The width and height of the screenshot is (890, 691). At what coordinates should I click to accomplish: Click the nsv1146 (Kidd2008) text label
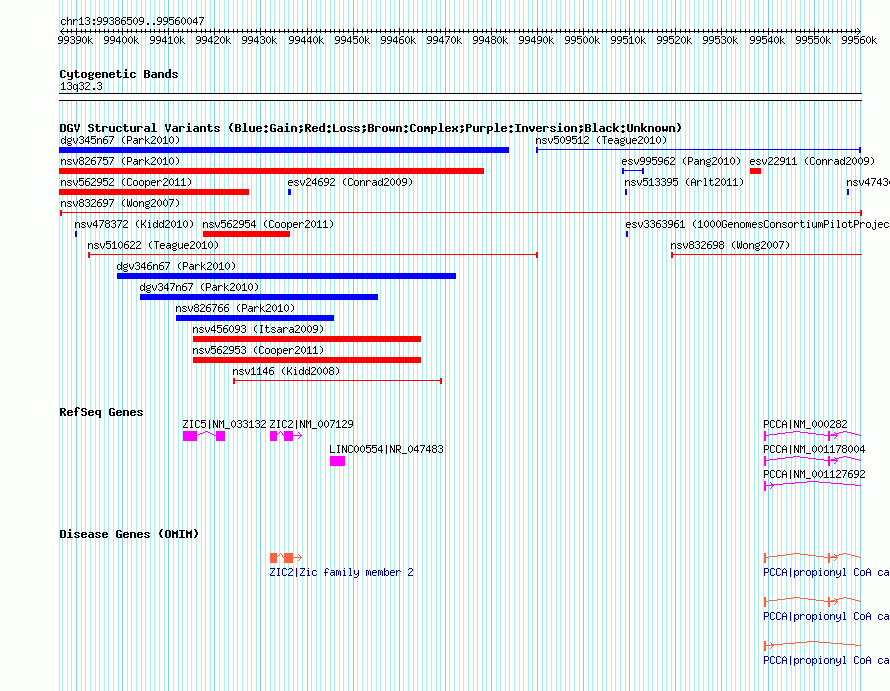pyautogui.click(x=286, y=371)
